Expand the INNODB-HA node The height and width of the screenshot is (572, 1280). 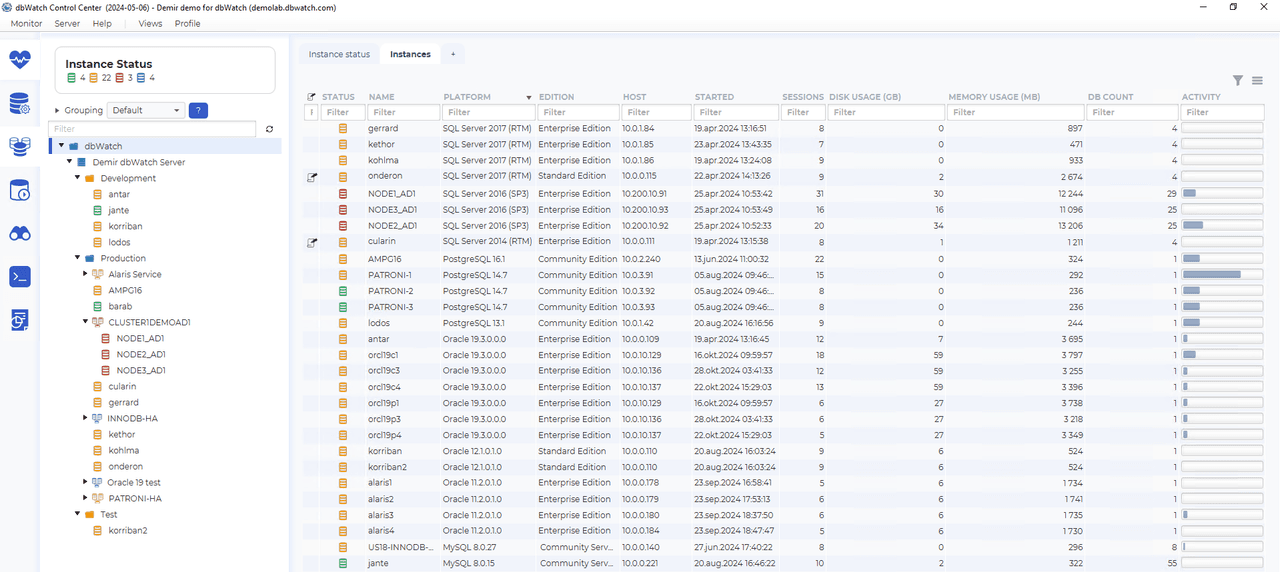tap(86, 418)
